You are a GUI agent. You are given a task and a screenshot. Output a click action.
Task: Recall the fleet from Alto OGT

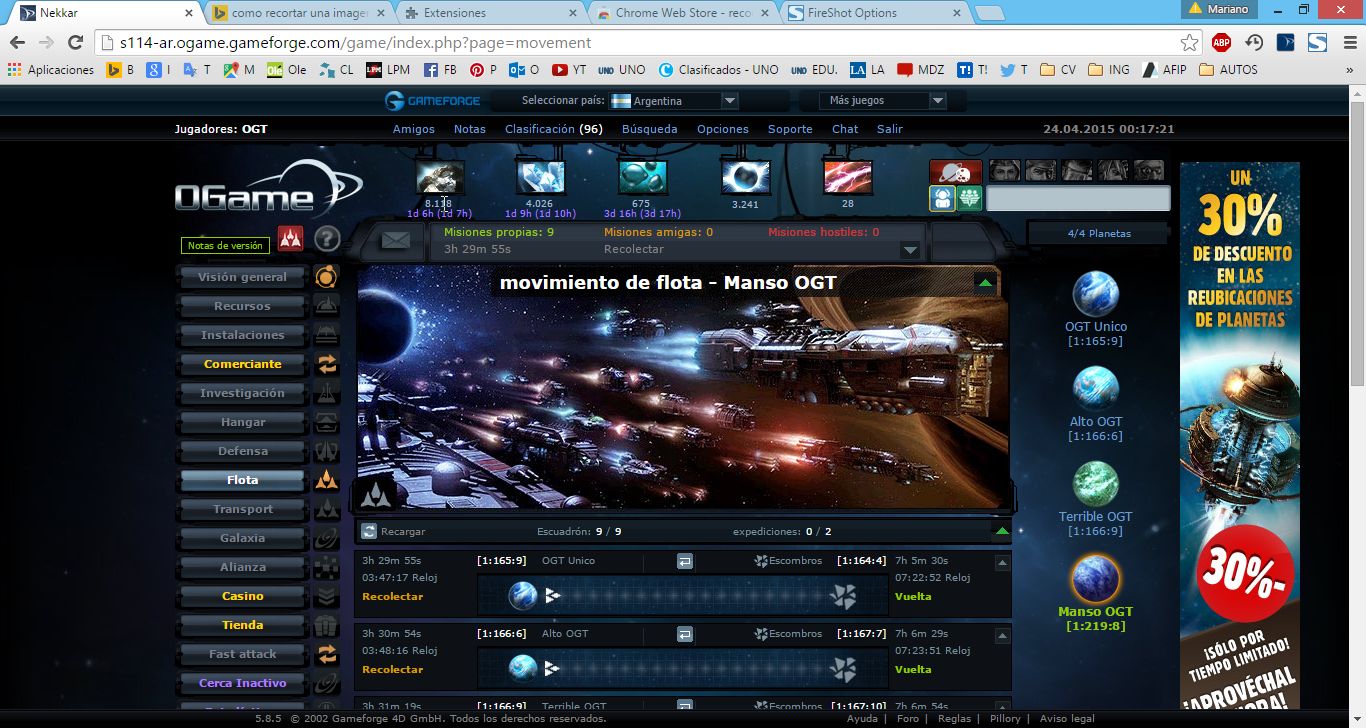(x=685, y=634)
